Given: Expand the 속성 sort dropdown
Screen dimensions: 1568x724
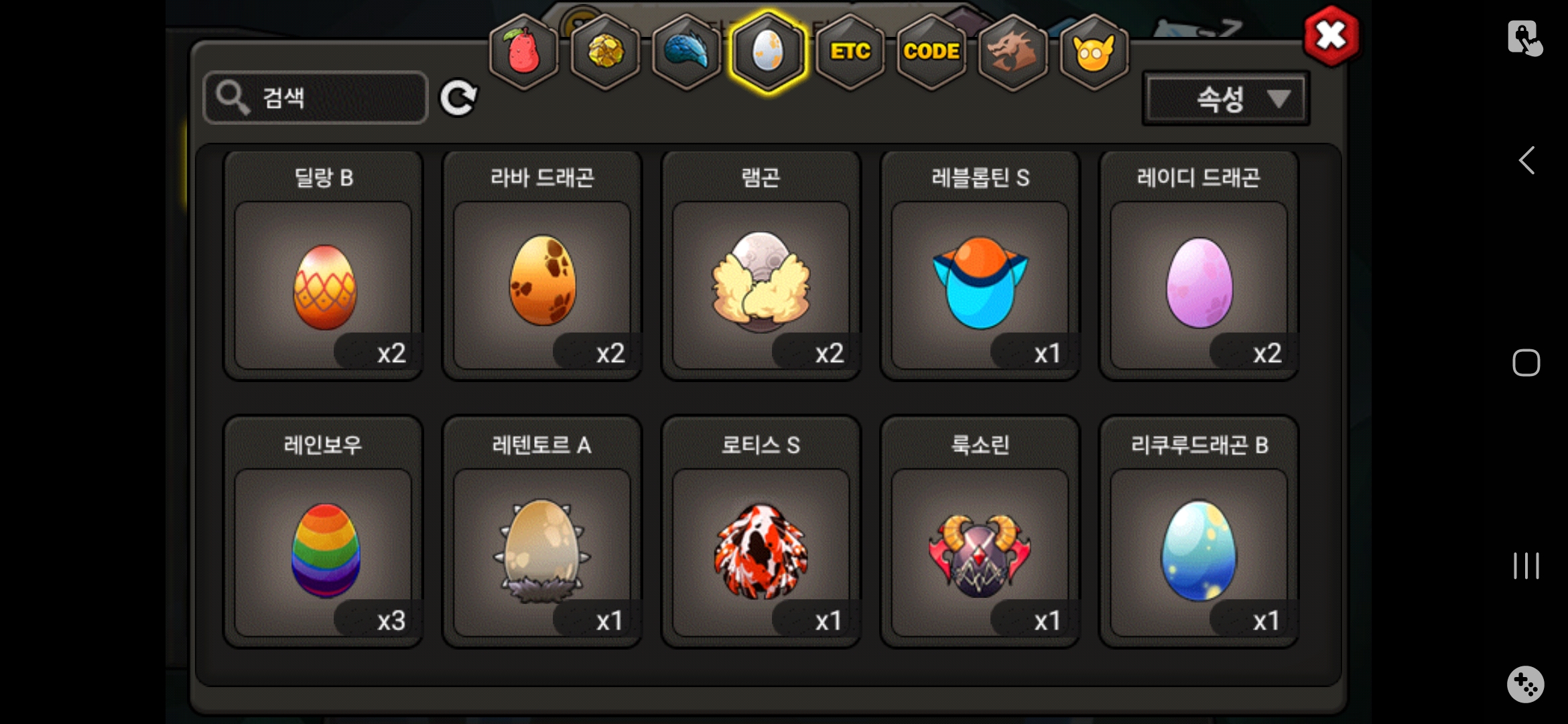Looking at the screenshot, I should tap(1226, 99).
